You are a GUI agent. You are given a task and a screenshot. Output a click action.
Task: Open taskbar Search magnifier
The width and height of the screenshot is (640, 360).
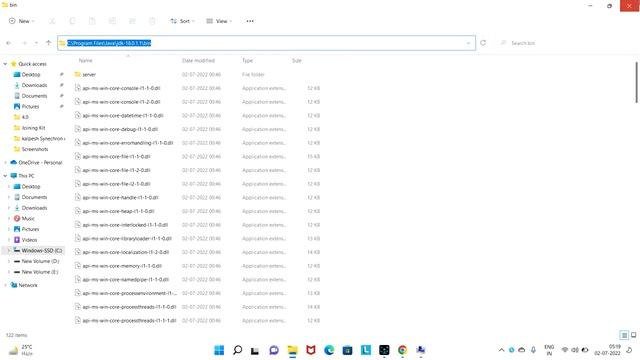[237, 350]
